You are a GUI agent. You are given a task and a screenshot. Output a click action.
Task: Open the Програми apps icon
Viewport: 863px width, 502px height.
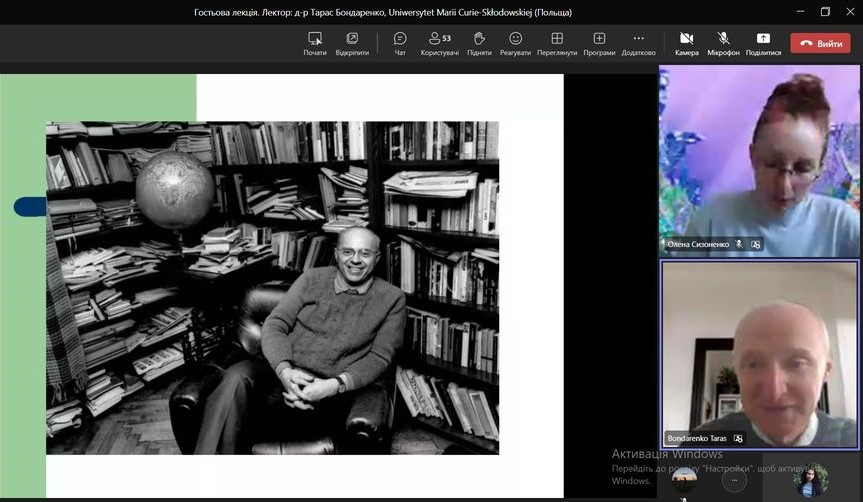pyautogui.click(x=599, y=43)
